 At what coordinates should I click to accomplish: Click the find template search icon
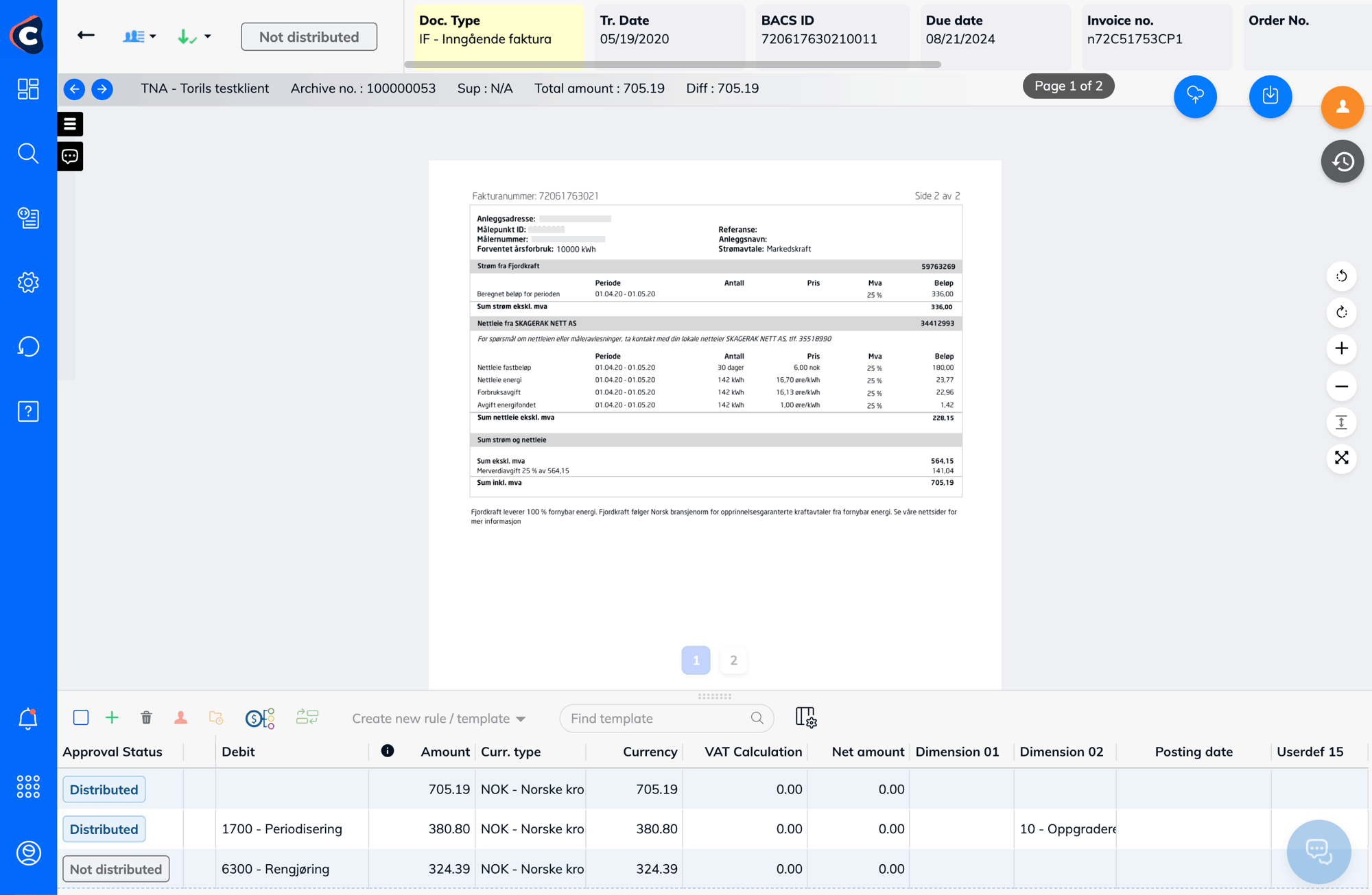(x=757, y=718)
